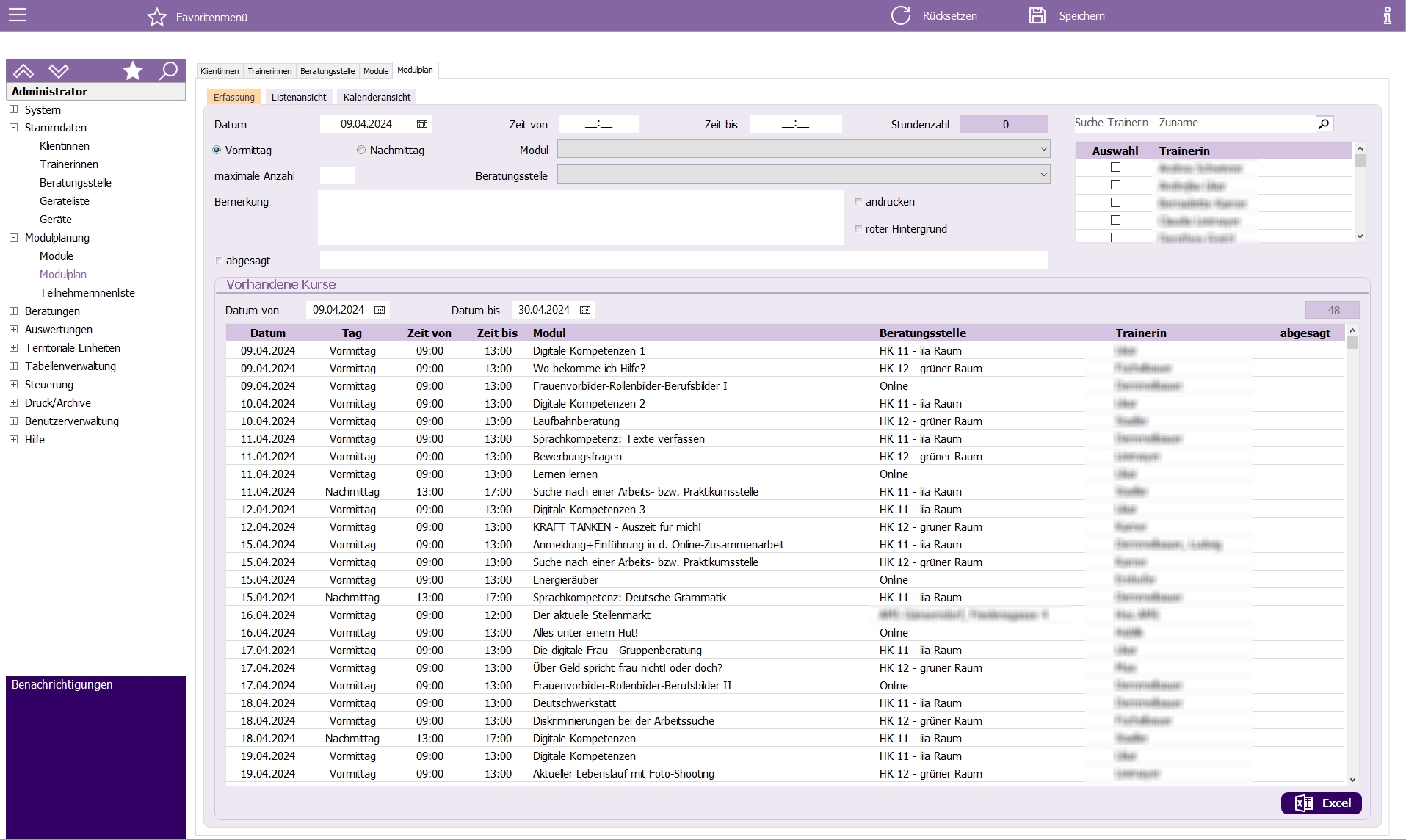Image resolution: width=1406 pixels, height=840 pixels.
Task: Expand the Beratungen tree node
Action: (13, 311)
